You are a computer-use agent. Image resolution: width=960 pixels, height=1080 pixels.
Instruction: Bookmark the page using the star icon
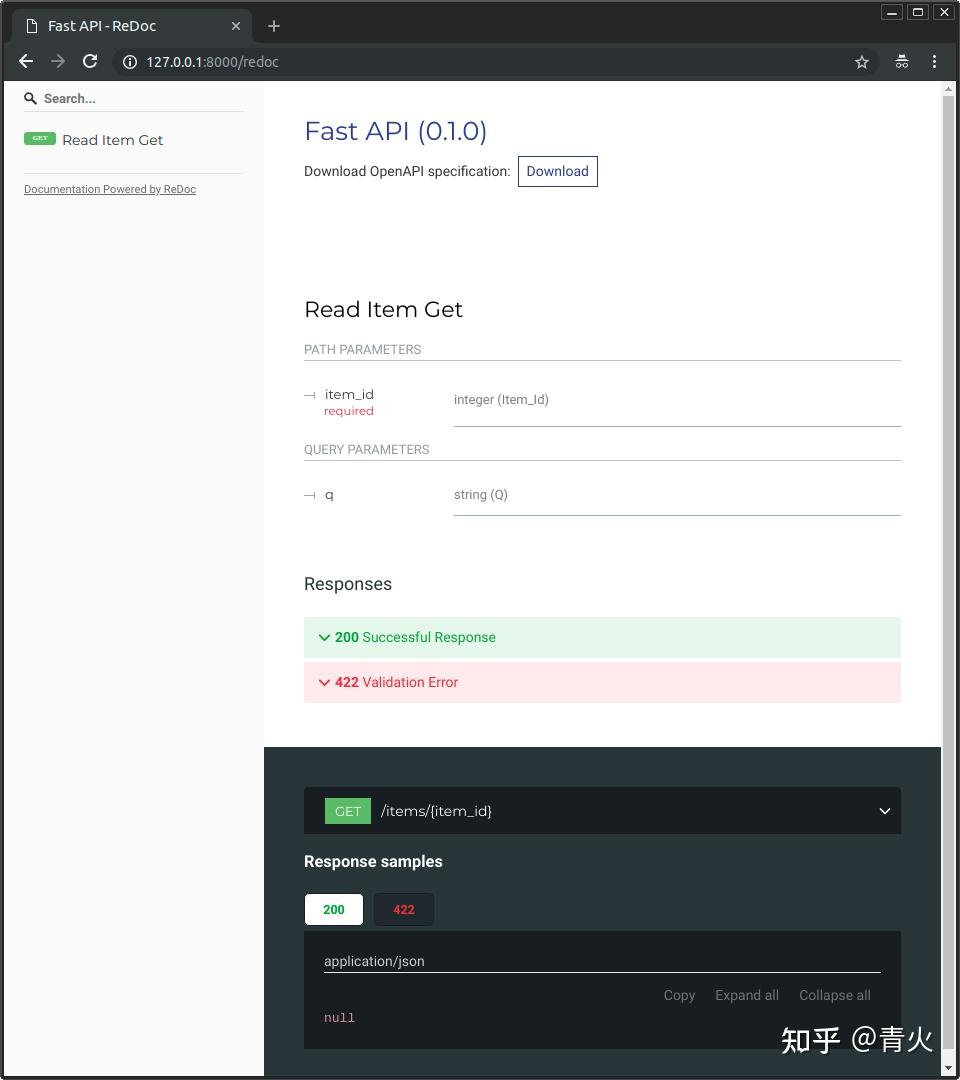pos(862,61)
